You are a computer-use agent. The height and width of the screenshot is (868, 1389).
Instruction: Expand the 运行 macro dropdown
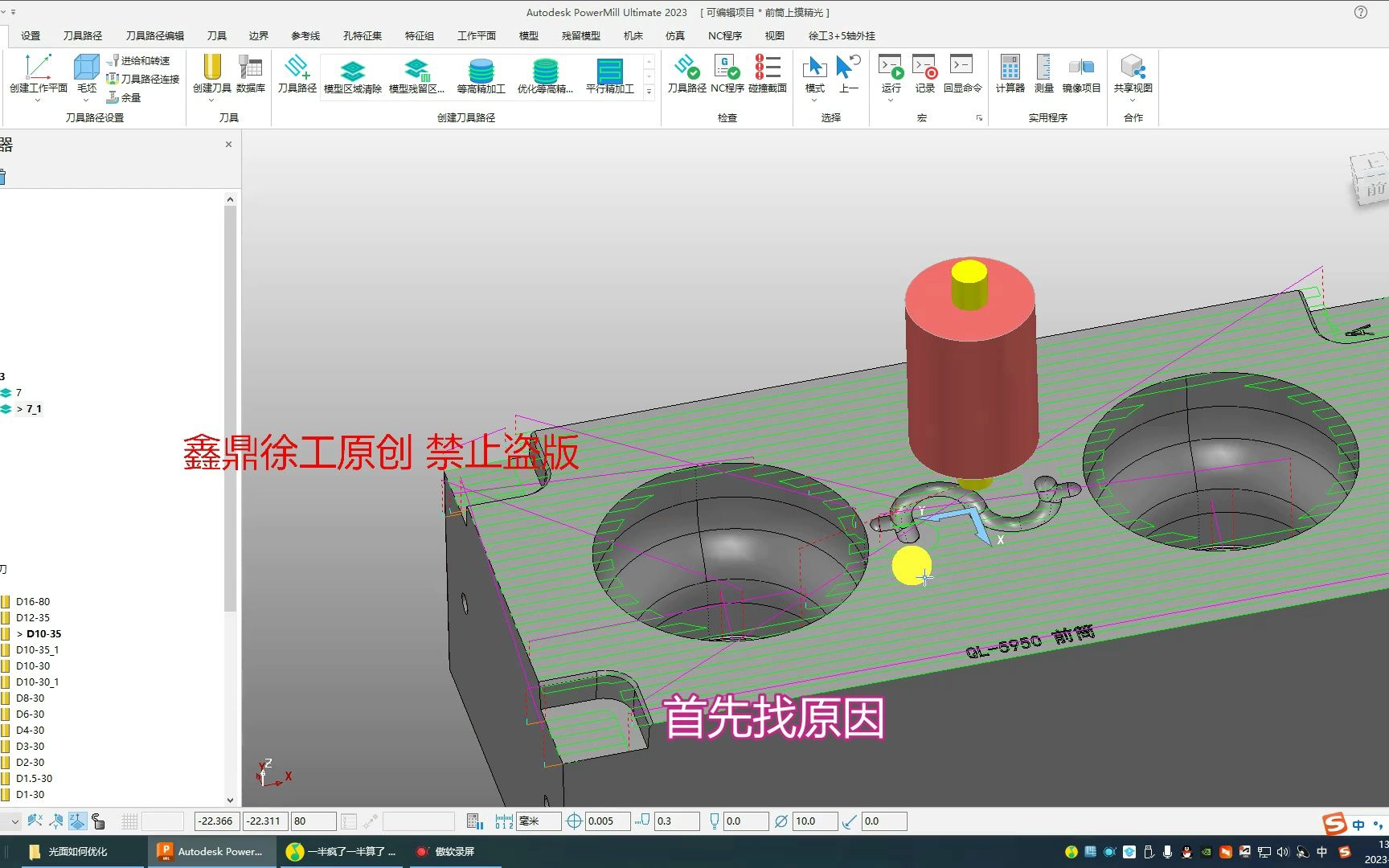pos(891,100)
